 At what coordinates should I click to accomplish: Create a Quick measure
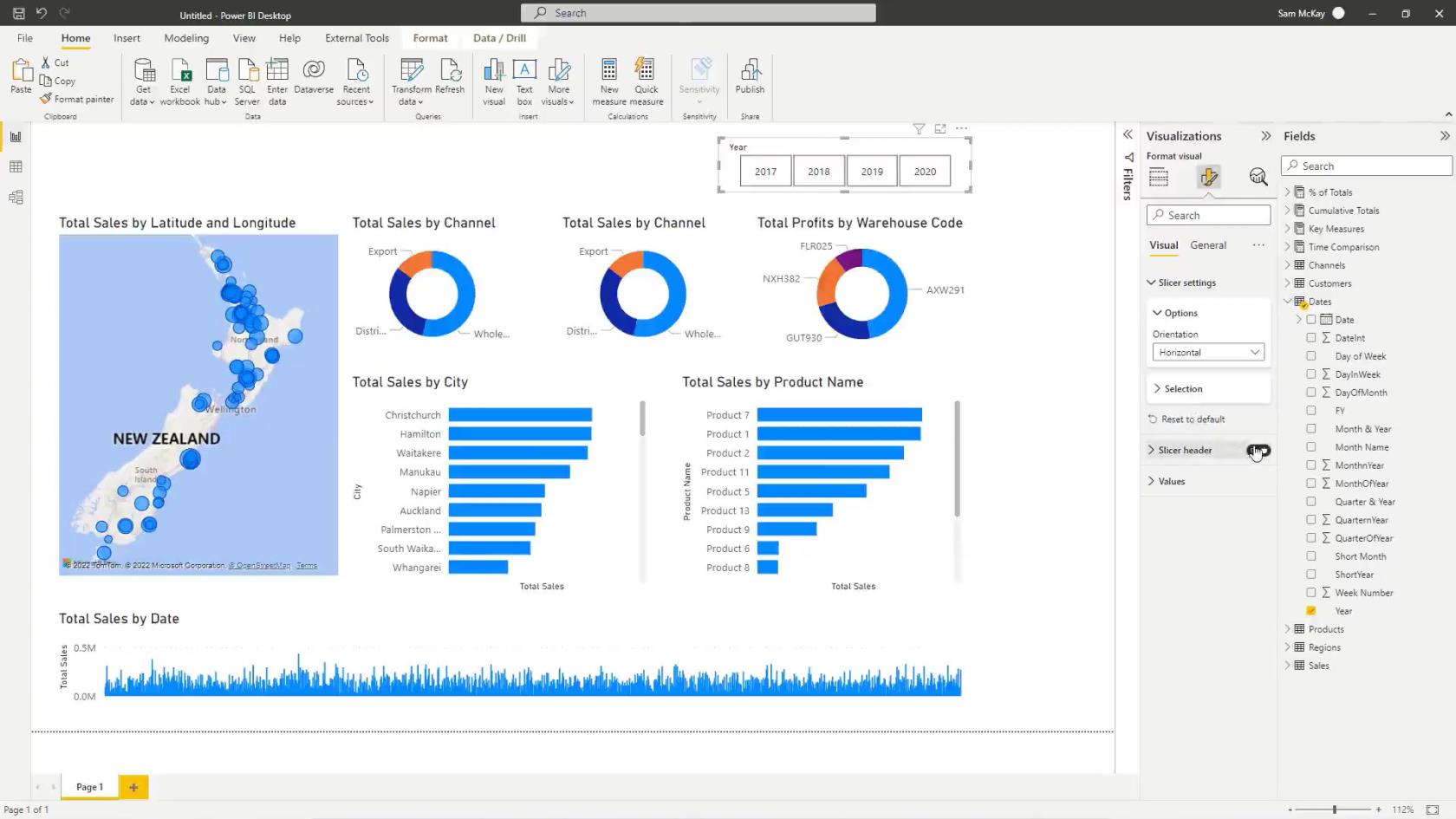pos(647,81)
